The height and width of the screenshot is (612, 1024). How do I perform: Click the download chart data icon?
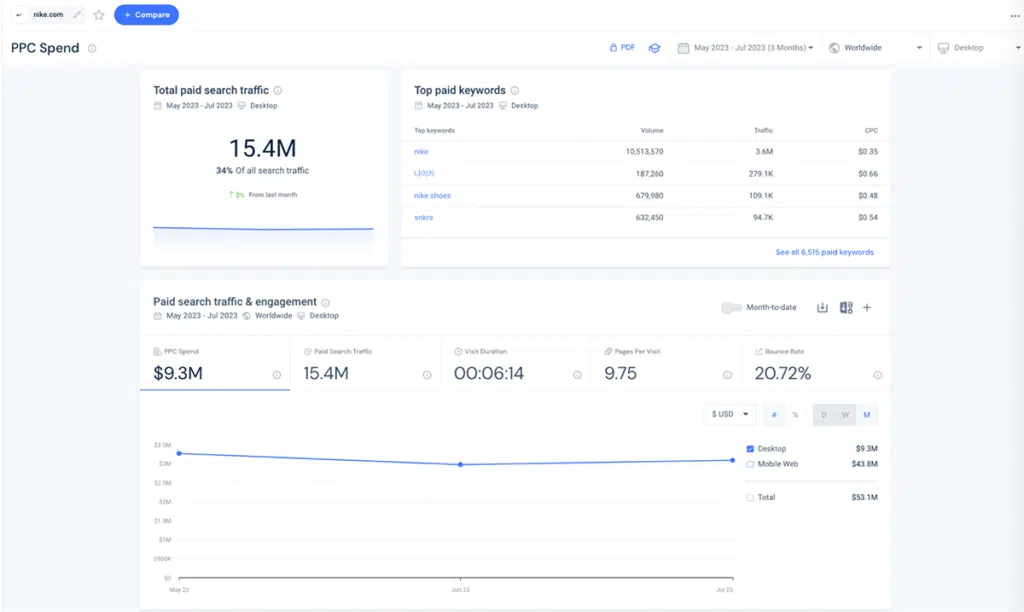822,308
